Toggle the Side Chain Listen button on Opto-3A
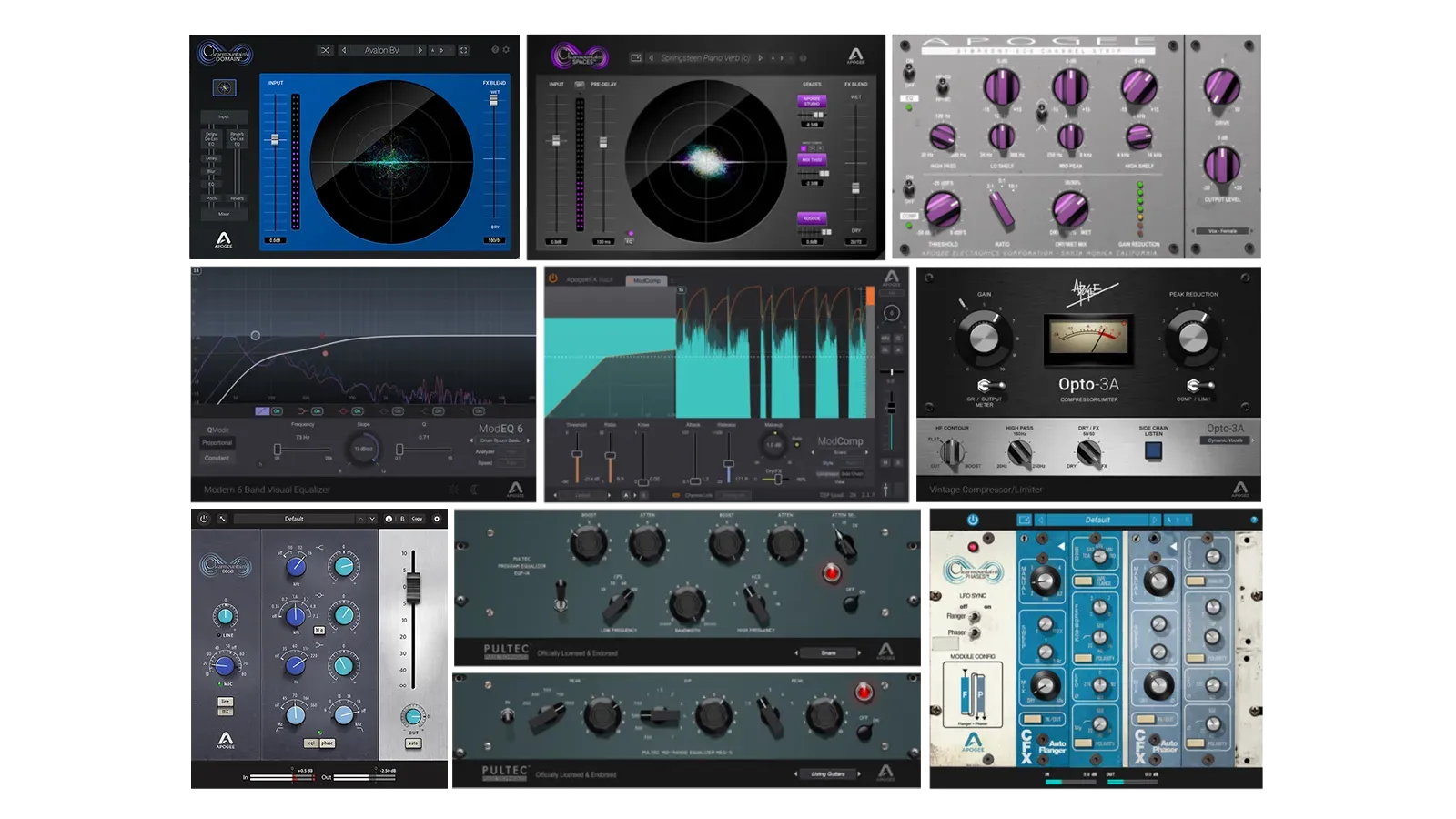Image resolution: width=1456 pixels, height=819 pixels. (x=1153, y=451)
